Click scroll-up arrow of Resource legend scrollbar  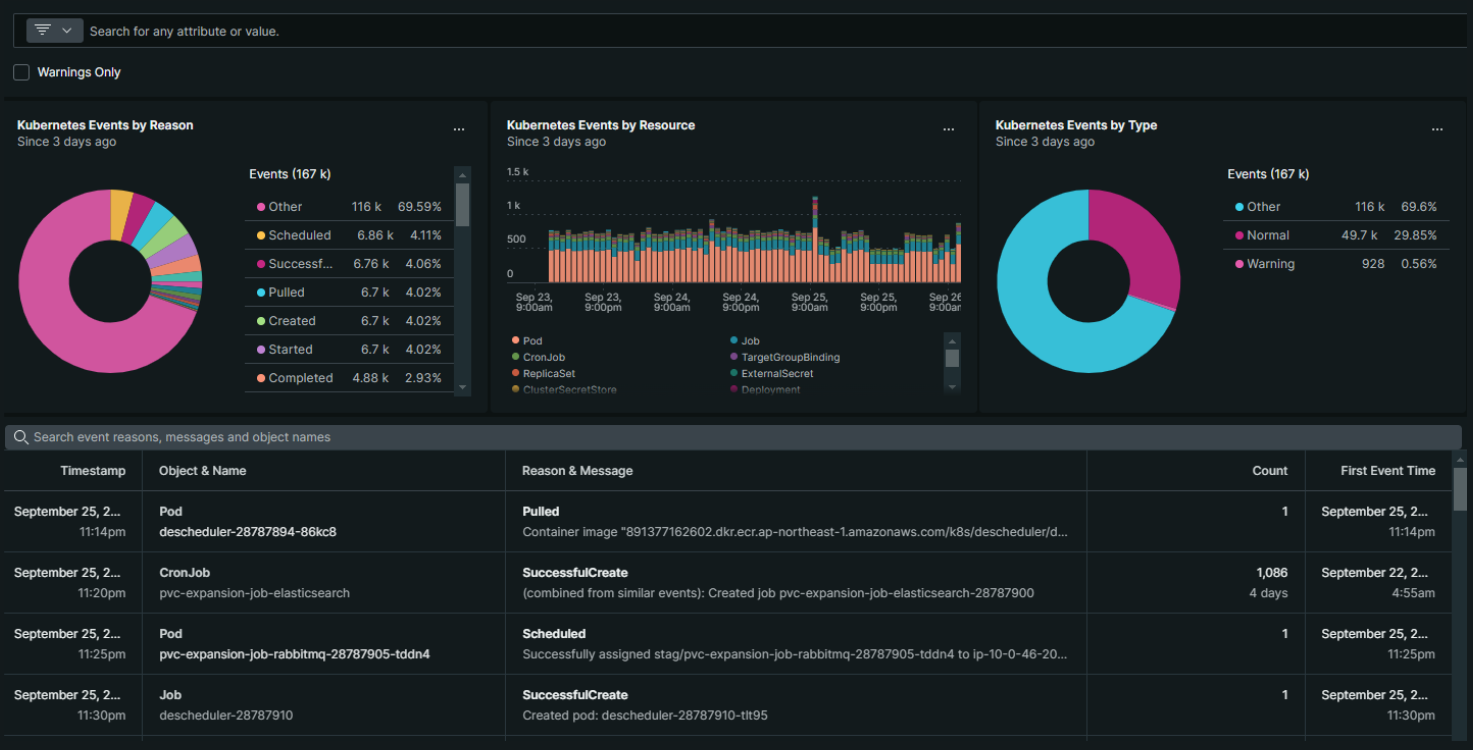coord(952,340)
